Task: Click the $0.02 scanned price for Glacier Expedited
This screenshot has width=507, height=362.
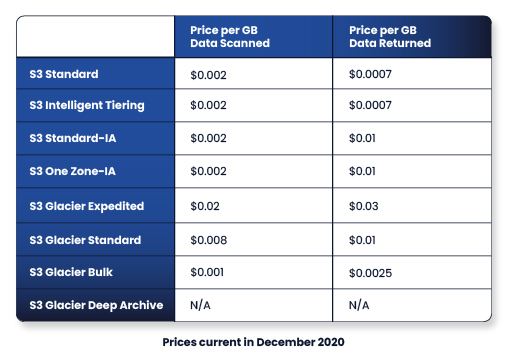Action: [205, 206]
